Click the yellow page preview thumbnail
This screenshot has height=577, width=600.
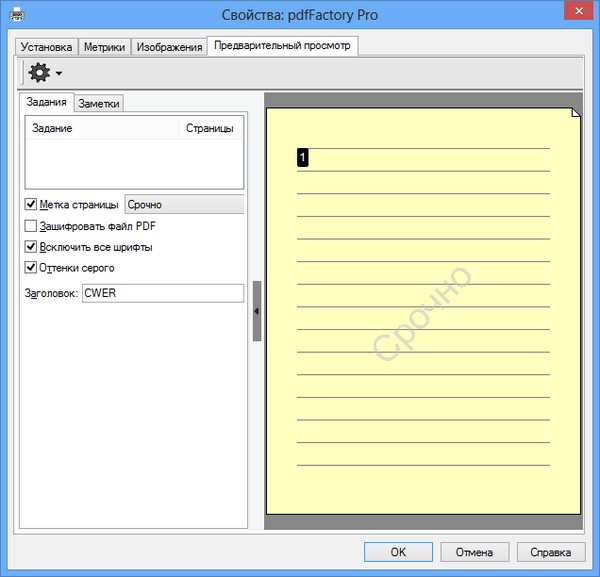click(423, 311)
